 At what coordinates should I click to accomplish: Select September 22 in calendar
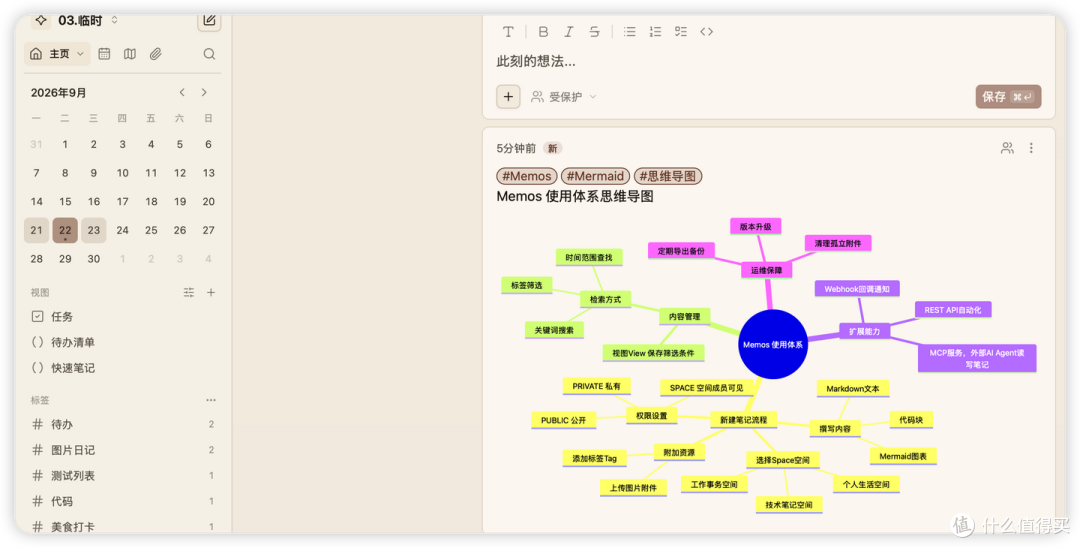tap(65, 231)
